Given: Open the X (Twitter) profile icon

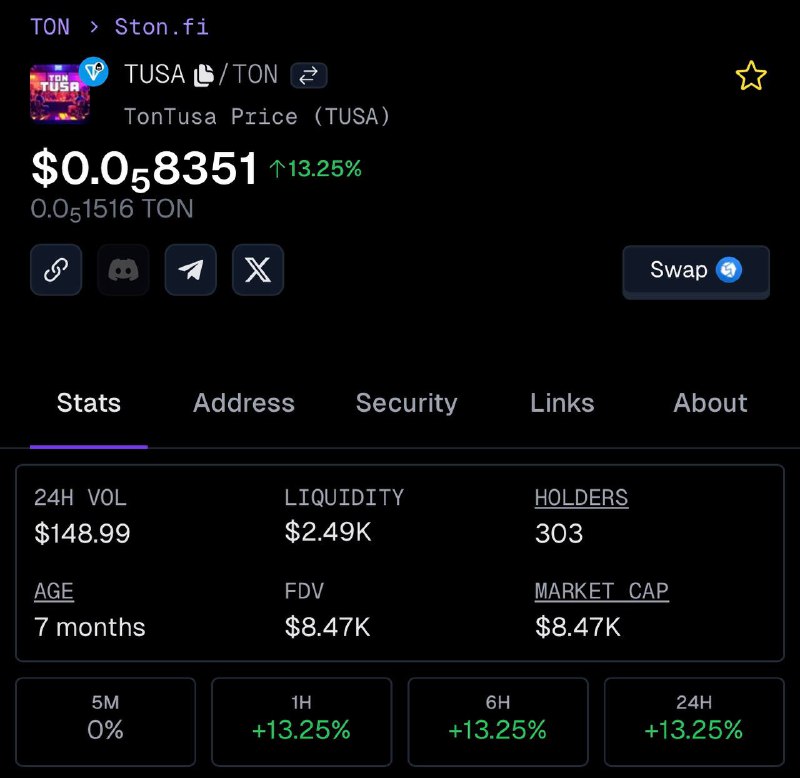Looking at the screenshot, I should [258, 269].
